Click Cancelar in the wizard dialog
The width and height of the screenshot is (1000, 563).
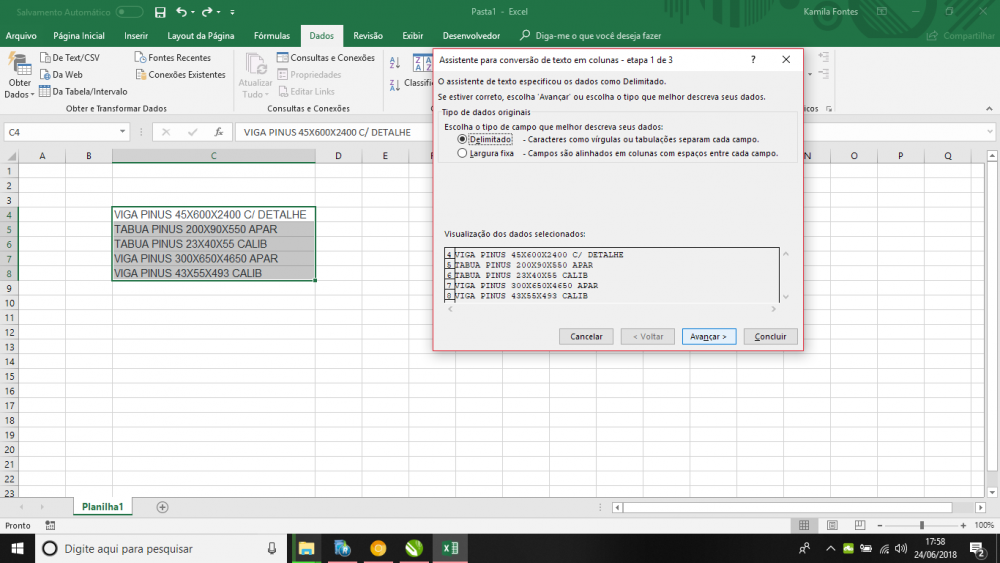[x=585, y=337]
